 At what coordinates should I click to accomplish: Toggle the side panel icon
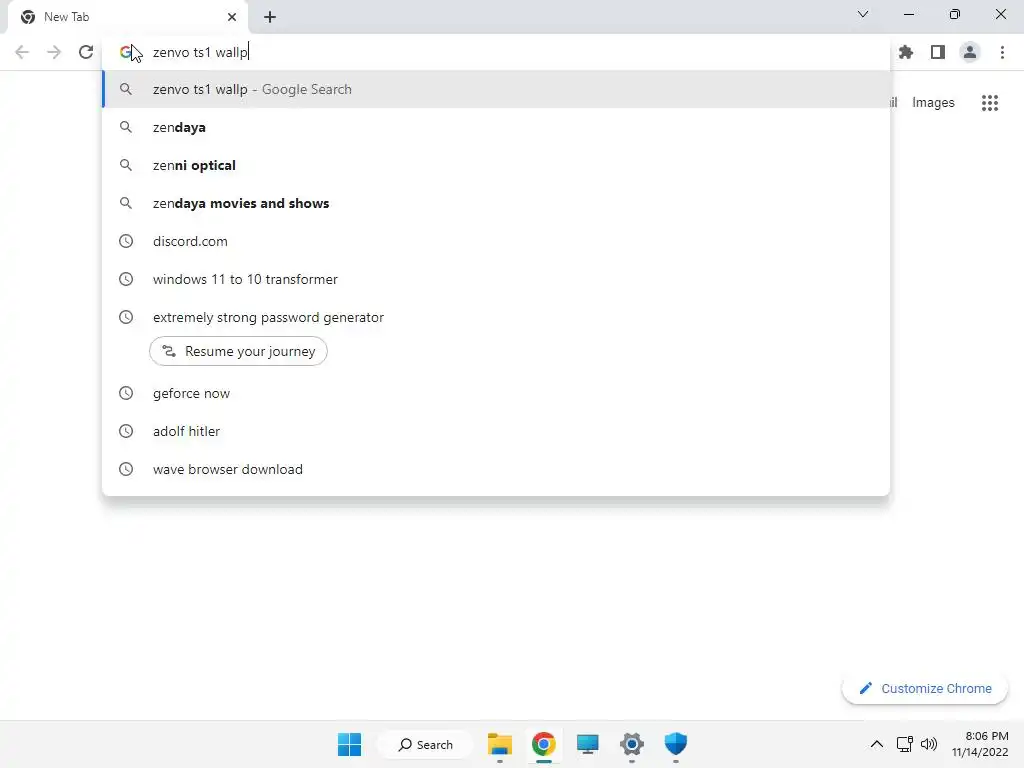click(x=938, y=52)
